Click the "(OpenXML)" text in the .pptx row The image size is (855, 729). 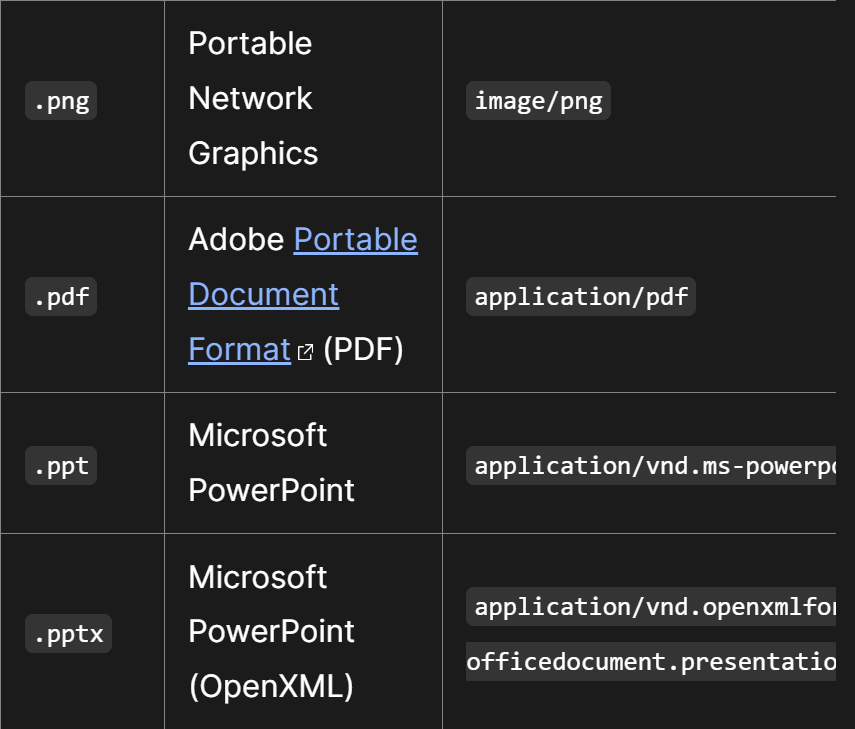[270, 687]
